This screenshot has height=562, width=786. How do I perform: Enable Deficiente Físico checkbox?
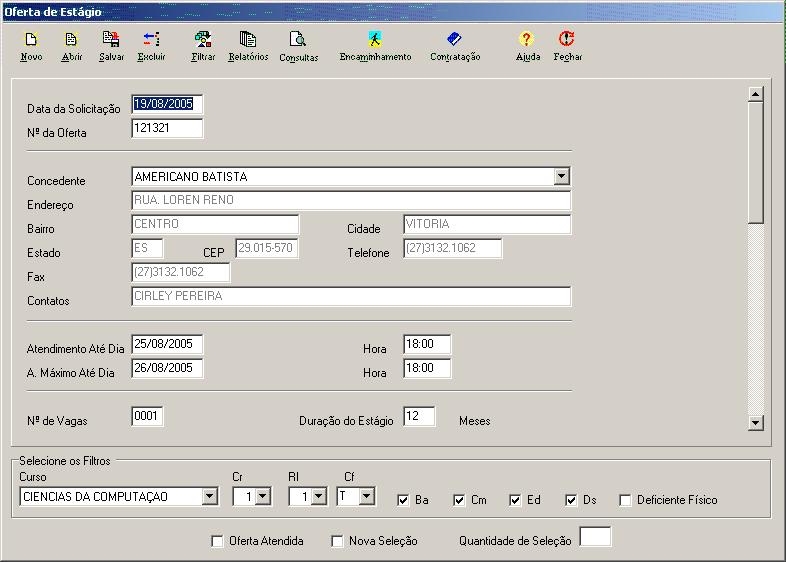coord(625,500)
